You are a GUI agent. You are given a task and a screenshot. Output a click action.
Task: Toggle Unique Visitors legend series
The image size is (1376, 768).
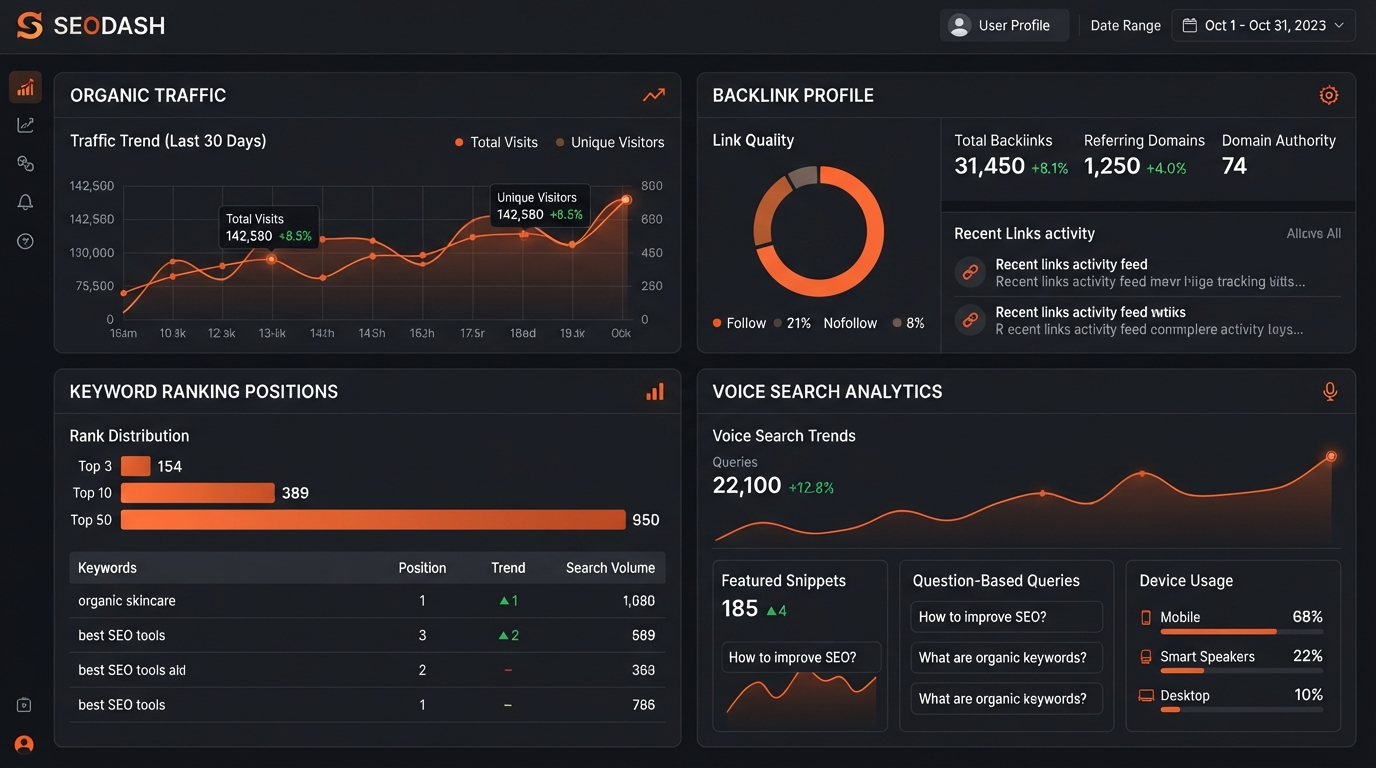pos(610,142)
